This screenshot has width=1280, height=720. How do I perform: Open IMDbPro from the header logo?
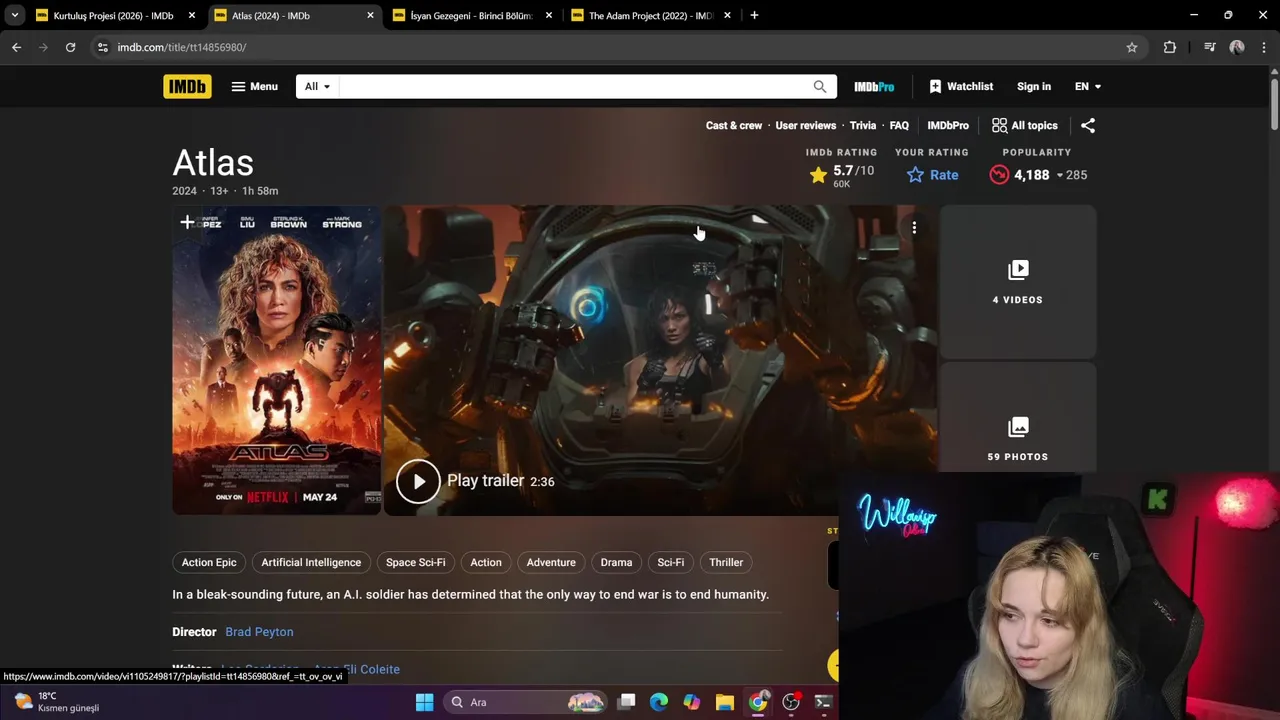[x=874, y=87]
